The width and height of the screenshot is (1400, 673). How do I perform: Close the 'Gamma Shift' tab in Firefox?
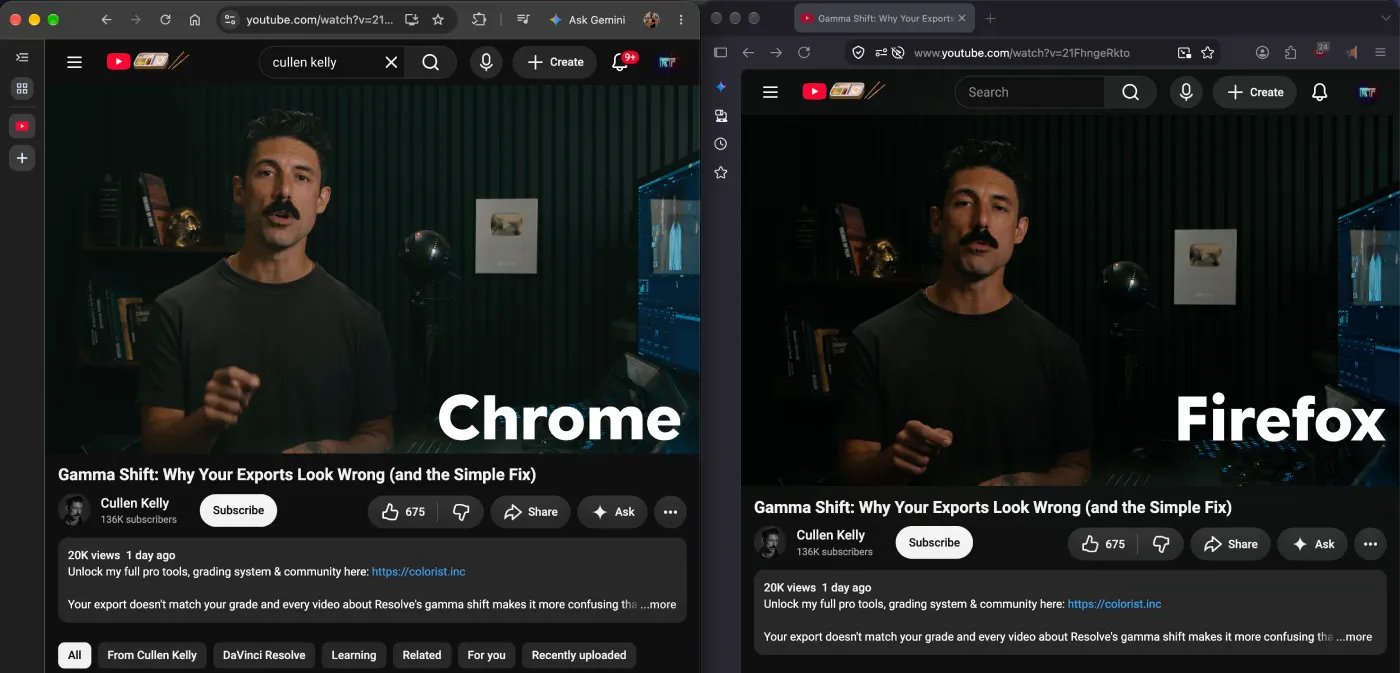coord(961,18)
